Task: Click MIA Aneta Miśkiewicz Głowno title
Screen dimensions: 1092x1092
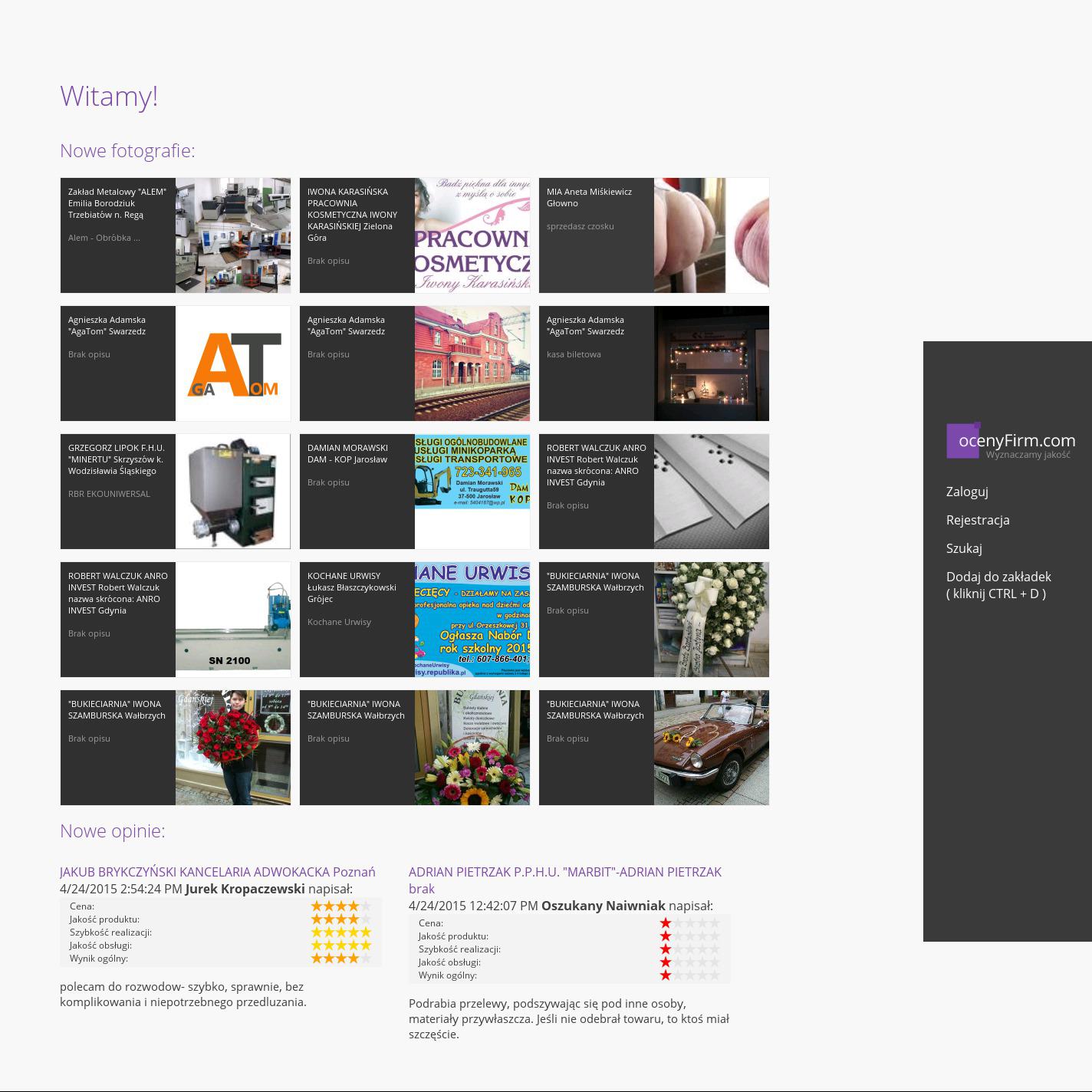Action: (589, 197)
